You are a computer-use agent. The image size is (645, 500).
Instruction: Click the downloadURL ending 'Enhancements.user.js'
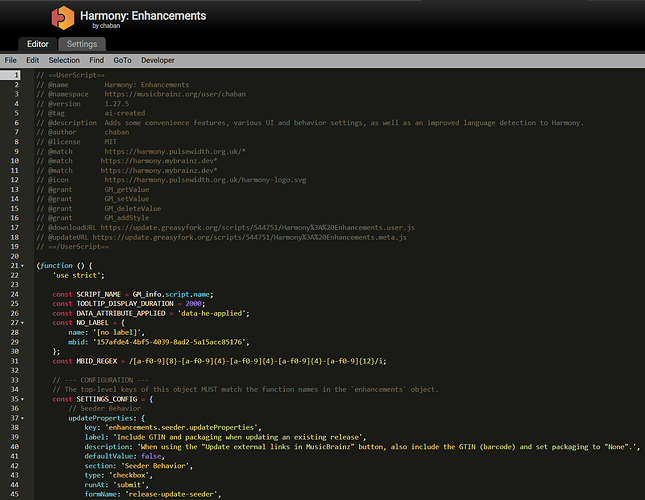(258, 228)
